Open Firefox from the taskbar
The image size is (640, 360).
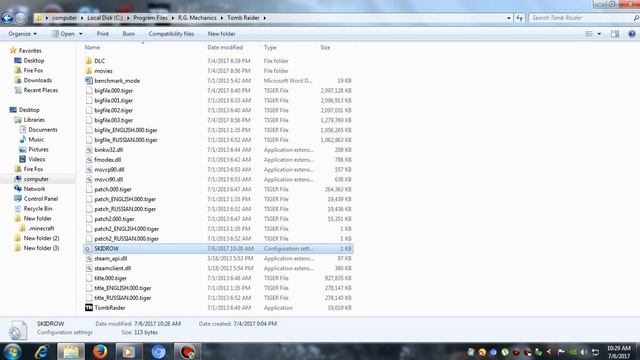click(x=100, y=351)
